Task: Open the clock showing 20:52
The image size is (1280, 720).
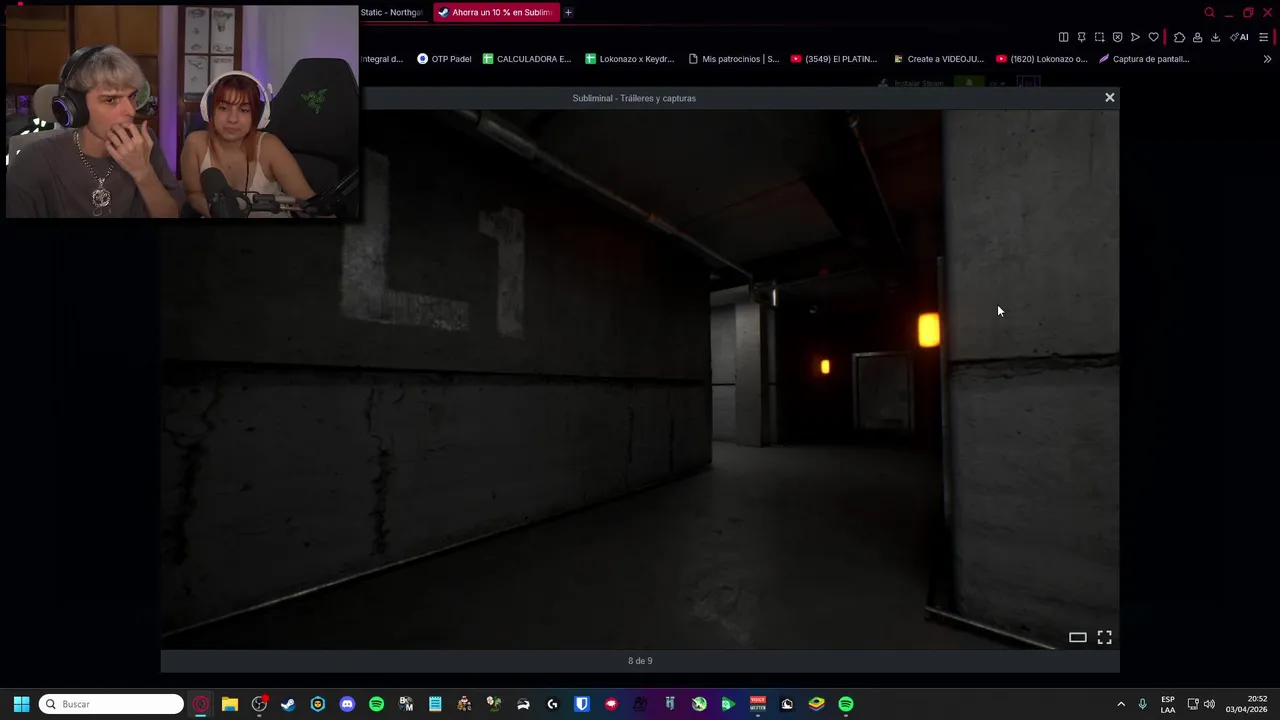Action: tap(1246, 704)
